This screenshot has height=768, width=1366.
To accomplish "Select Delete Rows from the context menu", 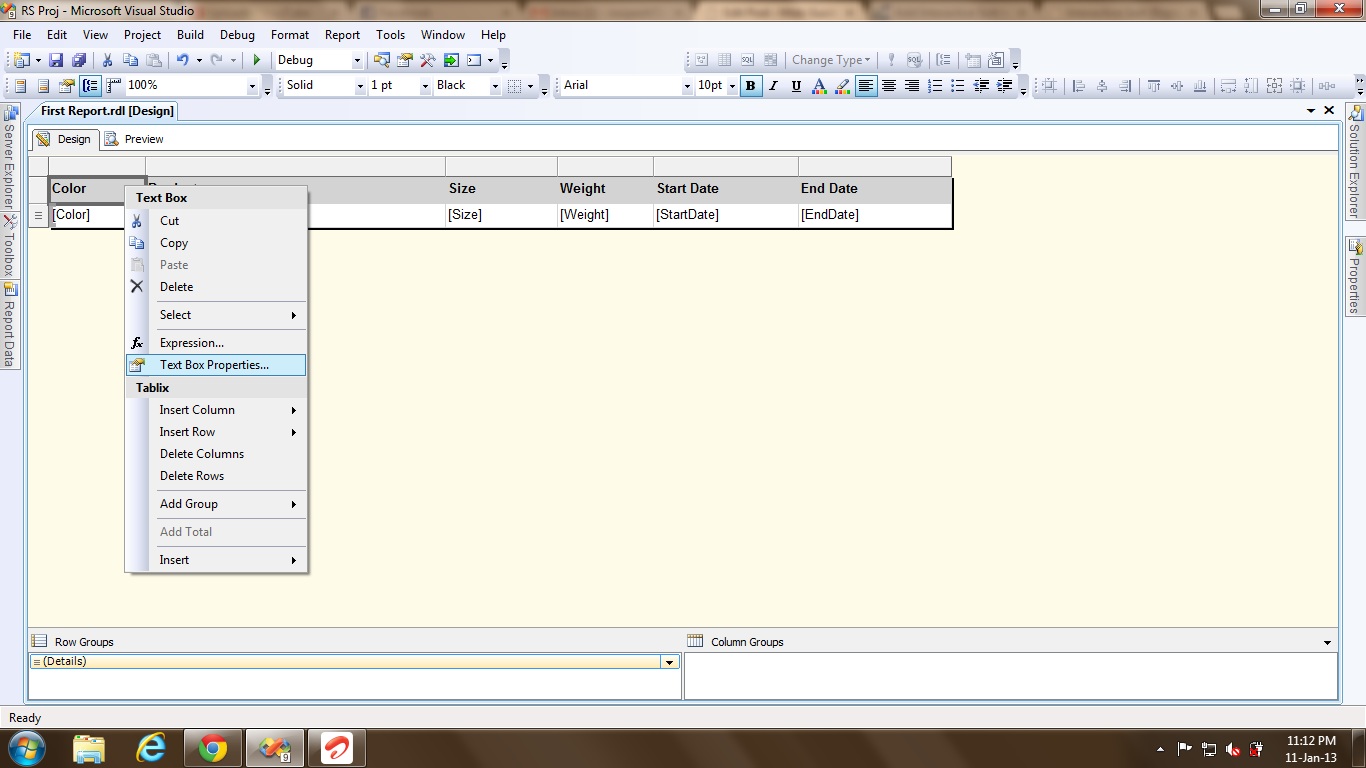I will pos(192,476).
